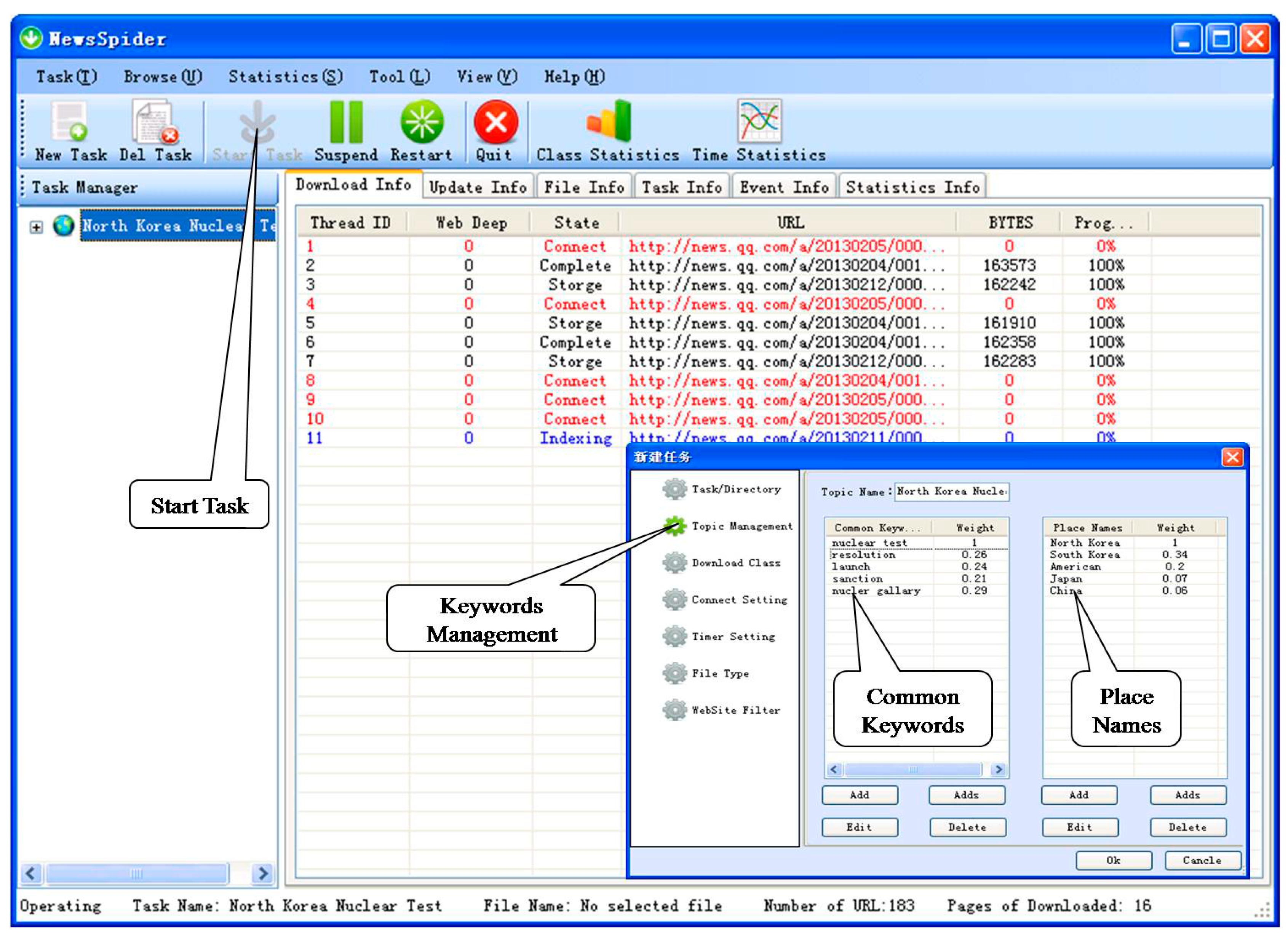1288x943 pixels.
Task: Click the red Quit icon
Action: (x=495, y=122)
